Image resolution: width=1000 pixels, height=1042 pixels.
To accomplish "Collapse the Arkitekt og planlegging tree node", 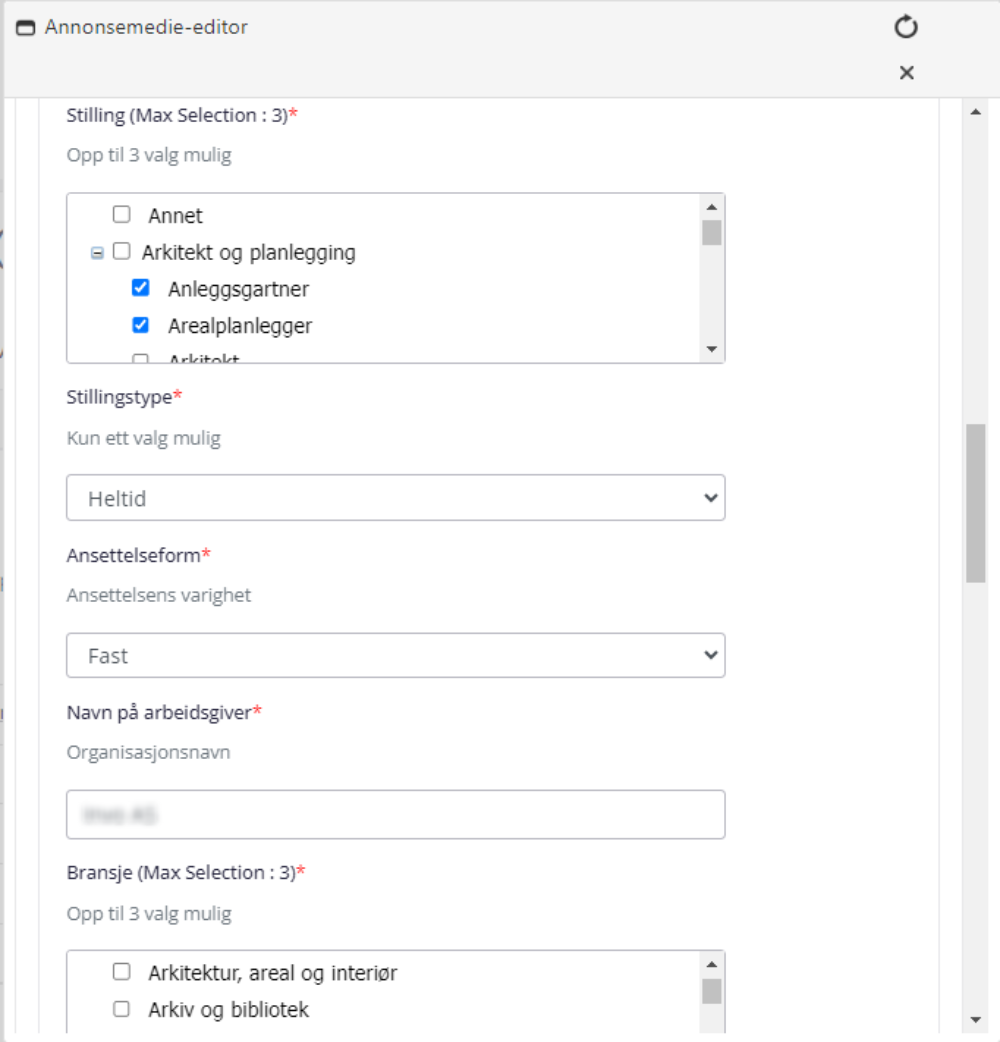I will [97, 253].
